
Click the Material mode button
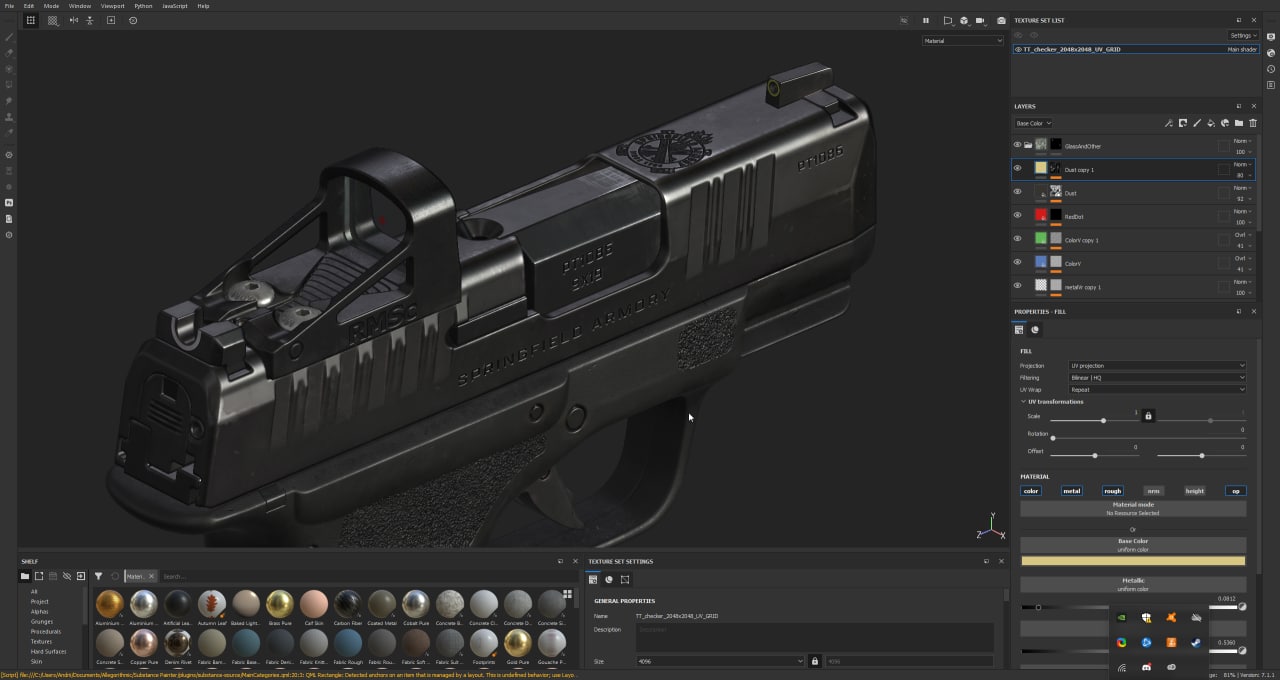click(1133, 508)
